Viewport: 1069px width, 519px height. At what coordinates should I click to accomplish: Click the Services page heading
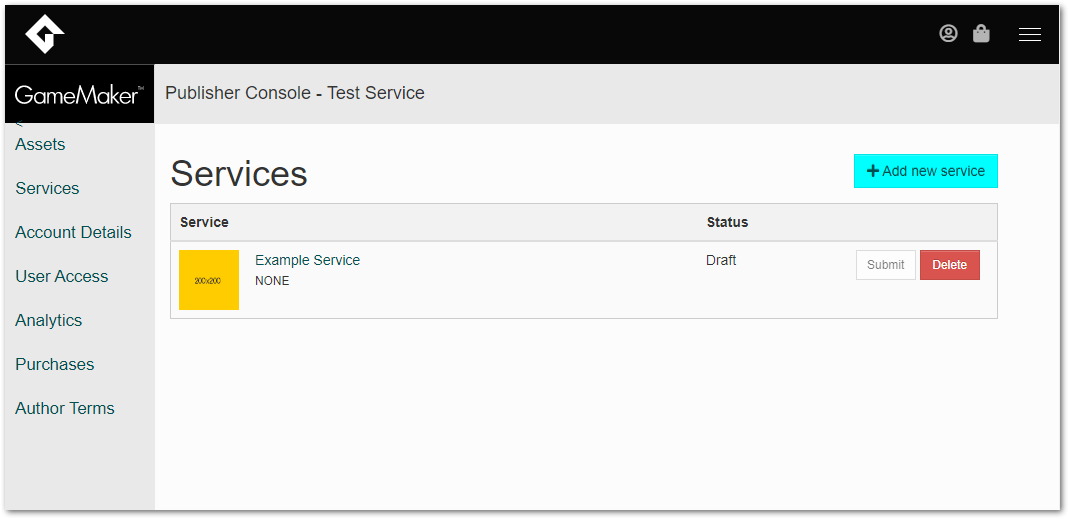coord(239,173)
